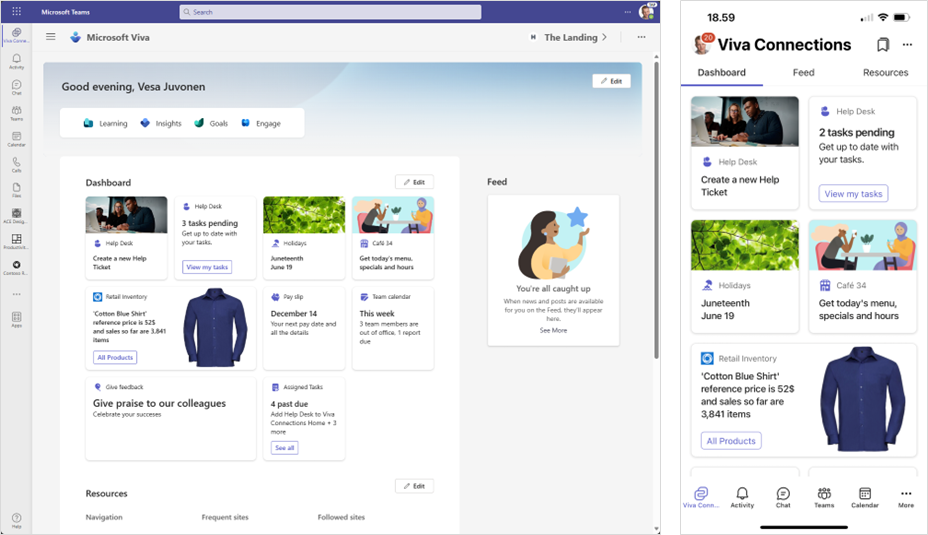Screen dimensions: 928x535
Task: Open the Productivity app in sidebar
Action: point(17,241)
